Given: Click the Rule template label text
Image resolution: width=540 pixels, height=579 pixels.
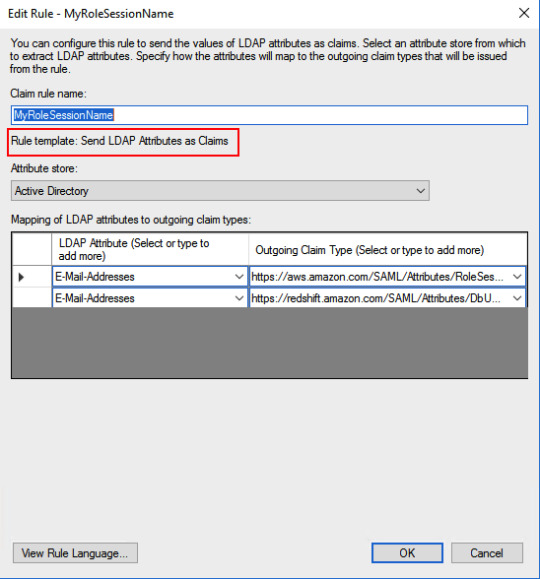Looking at the screenshot, I should pyautogui.click(x=120, y=141).
